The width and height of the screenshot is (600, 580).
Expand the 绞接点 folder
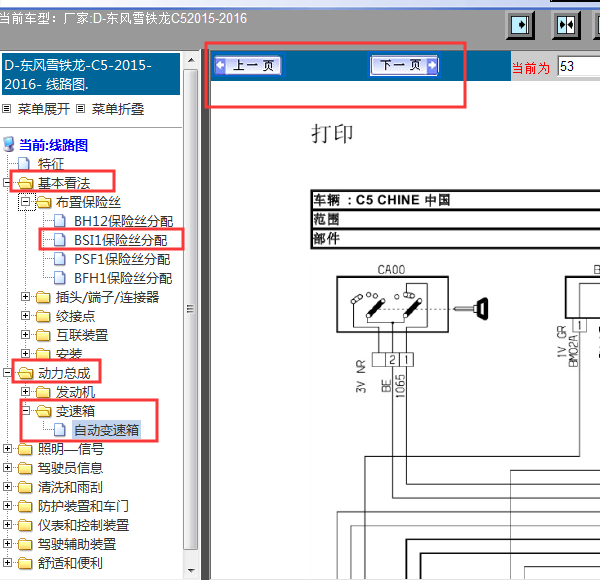tap(25, 316)
